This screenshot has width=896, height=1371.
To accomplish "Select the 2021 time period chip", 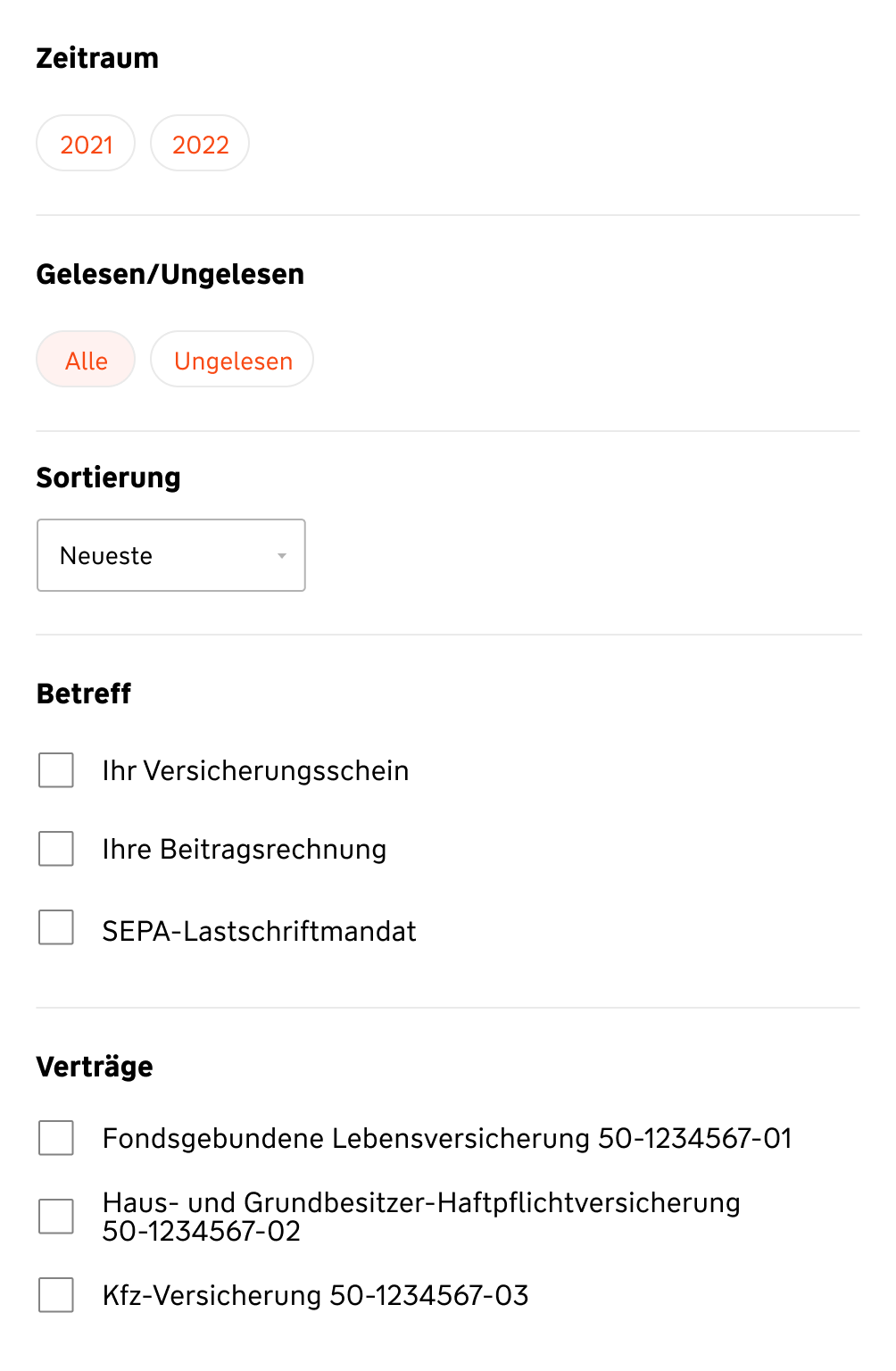I will pyautogui.click(x=86, y=144).
